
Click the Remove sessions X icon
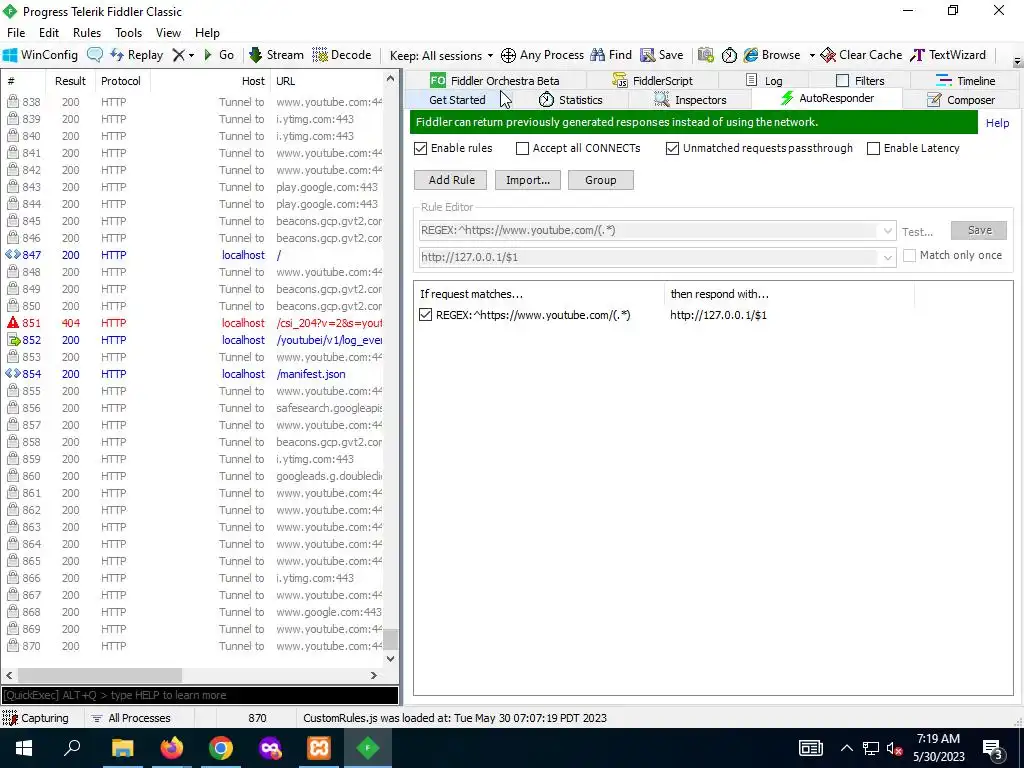pyautogui.click(x=178, y=55)
